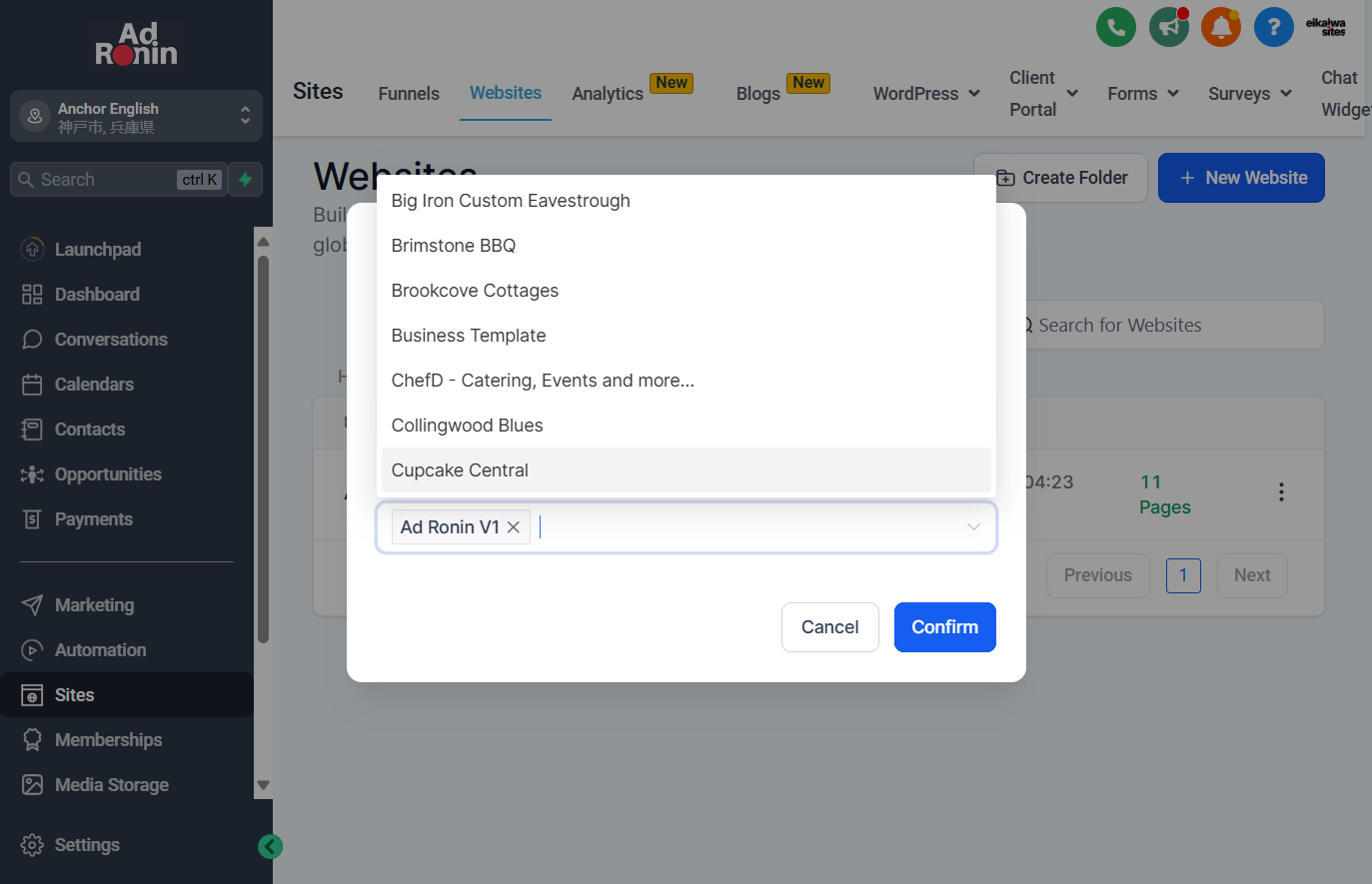
Task: Click the green phone call icon
Action: point(1116,27)
